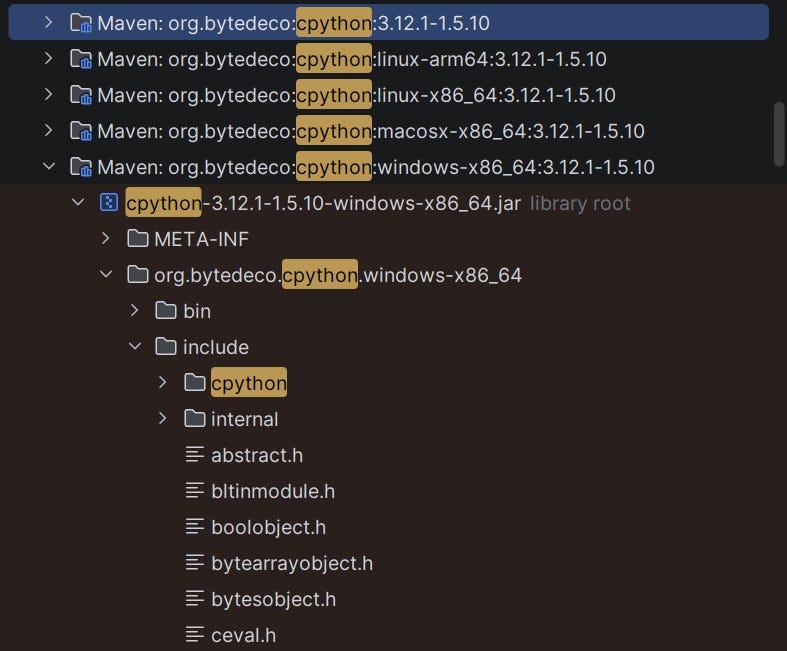
Task: Click folder icon of org.bytedeco.cpython.windows-x86_64
Action: [x=138, y=275]
